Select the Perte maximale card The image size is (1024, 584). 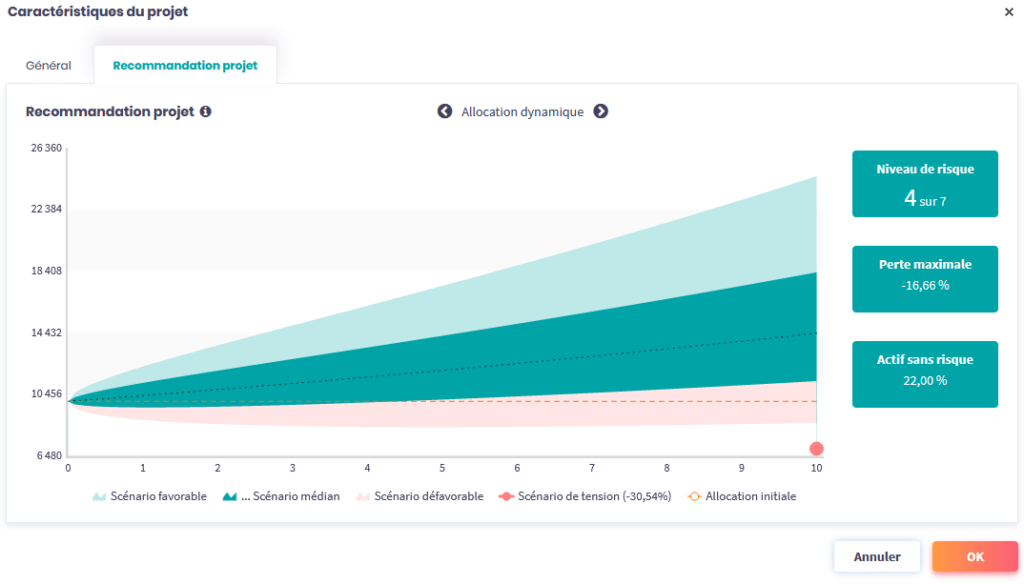coord(924,279)
